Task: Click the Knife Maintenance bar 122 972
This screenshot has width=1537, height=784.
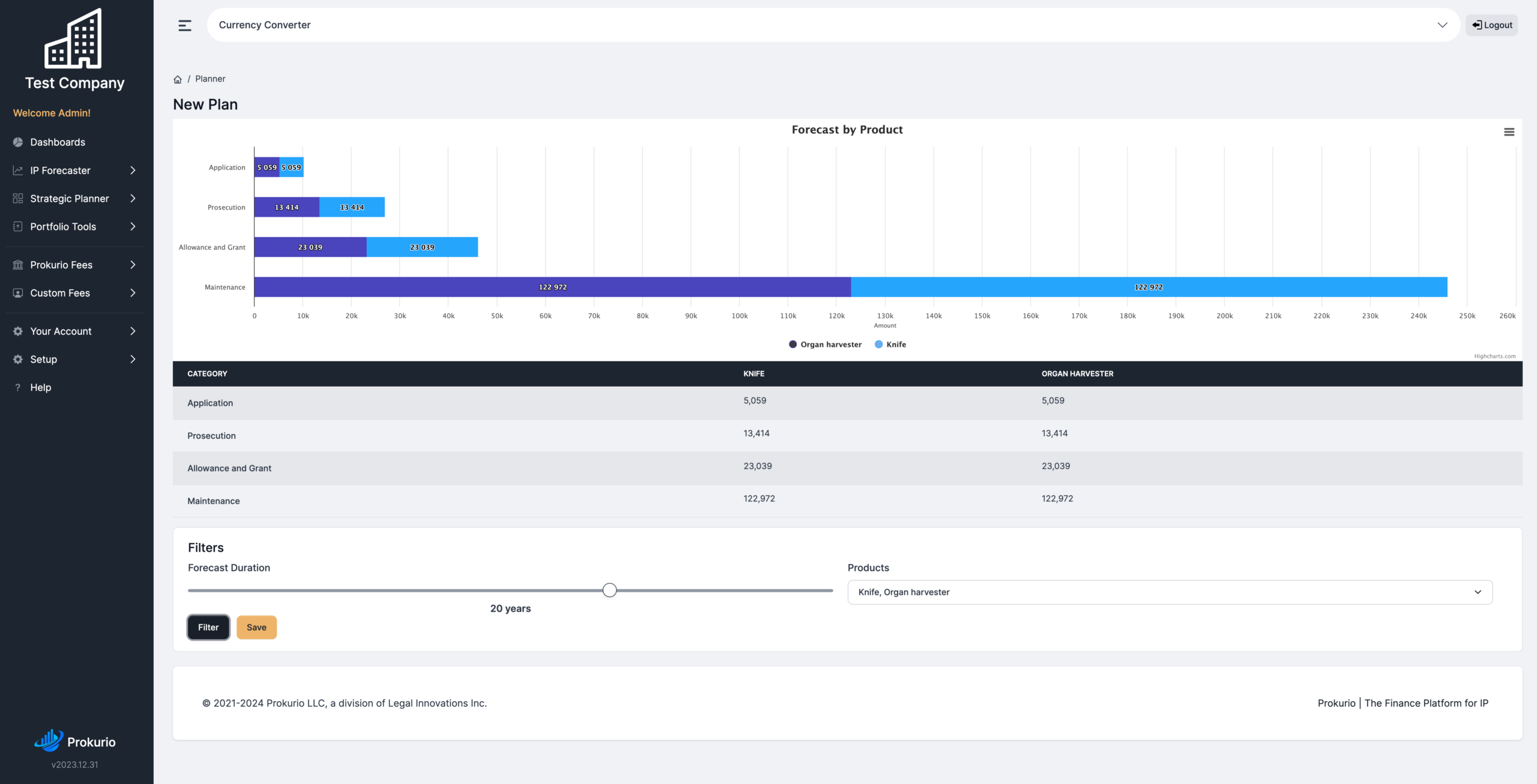Action: click(1149, 287)
